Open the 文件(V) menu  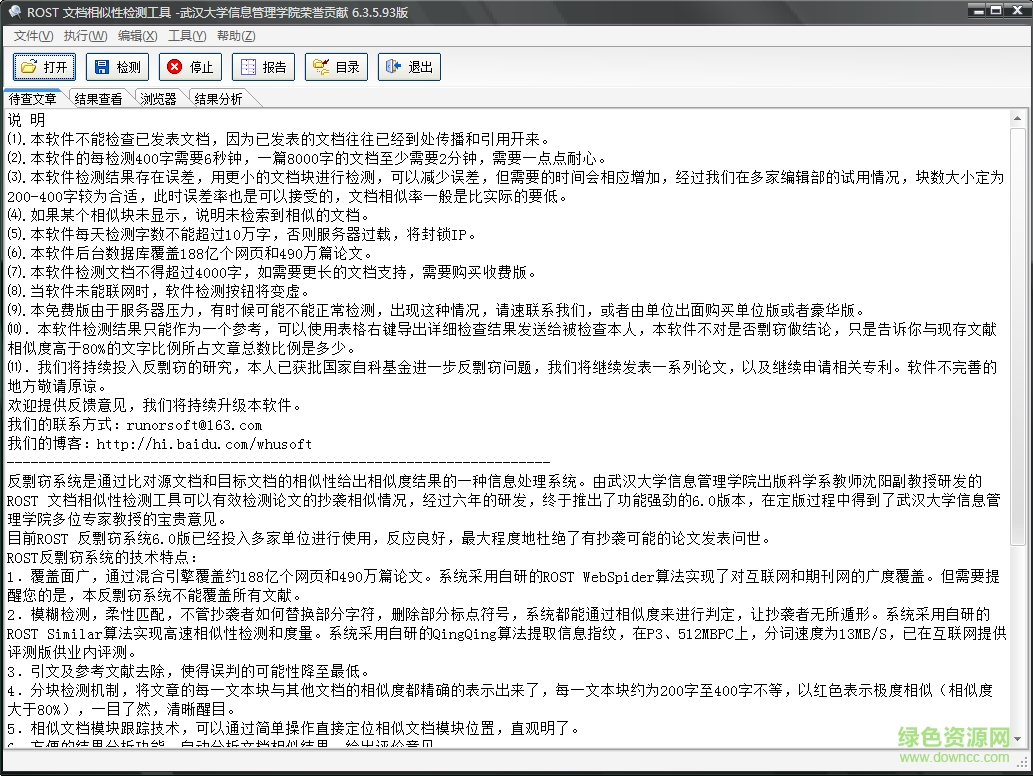click(33, 35)
